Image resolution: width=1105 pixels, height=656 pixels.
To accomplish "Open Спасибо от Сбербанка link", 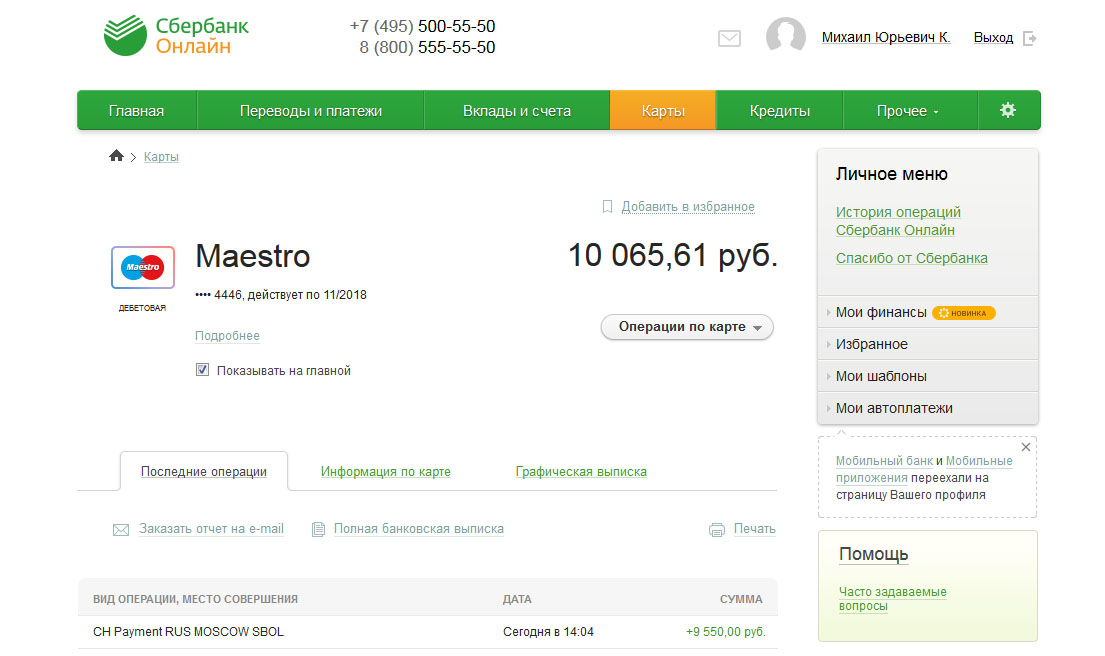I will pos(912,258).
